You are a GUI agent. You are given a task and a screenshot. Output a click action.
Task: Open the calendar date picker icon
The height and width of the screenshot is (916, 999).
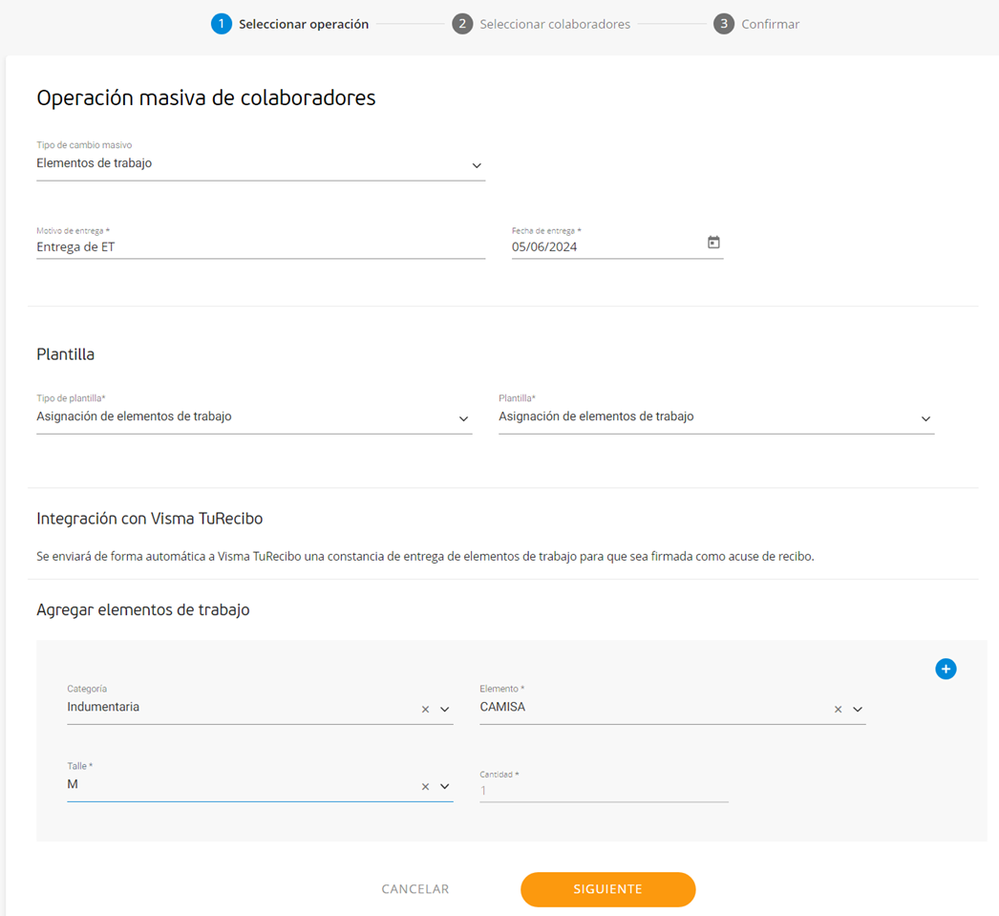[714, 243]
